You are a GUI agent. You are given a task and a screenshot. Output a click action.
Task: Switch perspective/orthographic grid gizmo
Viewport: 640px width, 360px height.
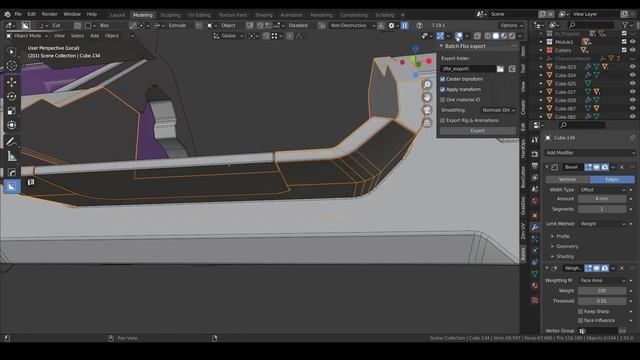click(427, 123)
